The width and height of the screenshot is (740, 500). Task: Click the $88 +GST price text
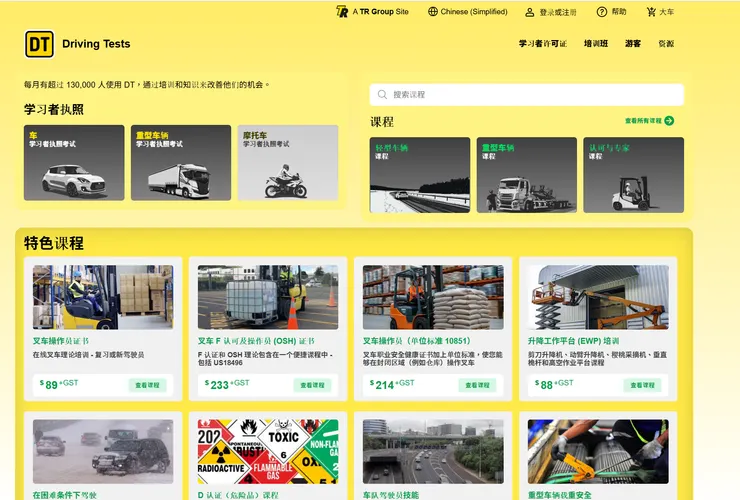coord(554,384)
